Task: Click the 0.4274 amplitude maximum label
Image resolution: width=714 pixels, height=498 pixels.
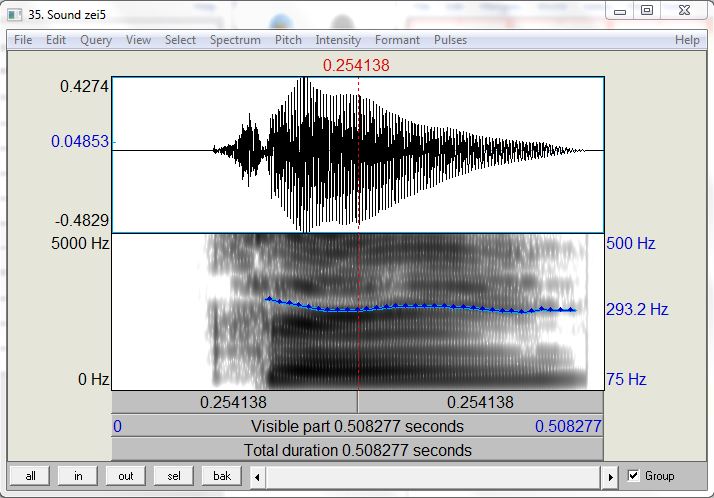Action: click(84, 86)
